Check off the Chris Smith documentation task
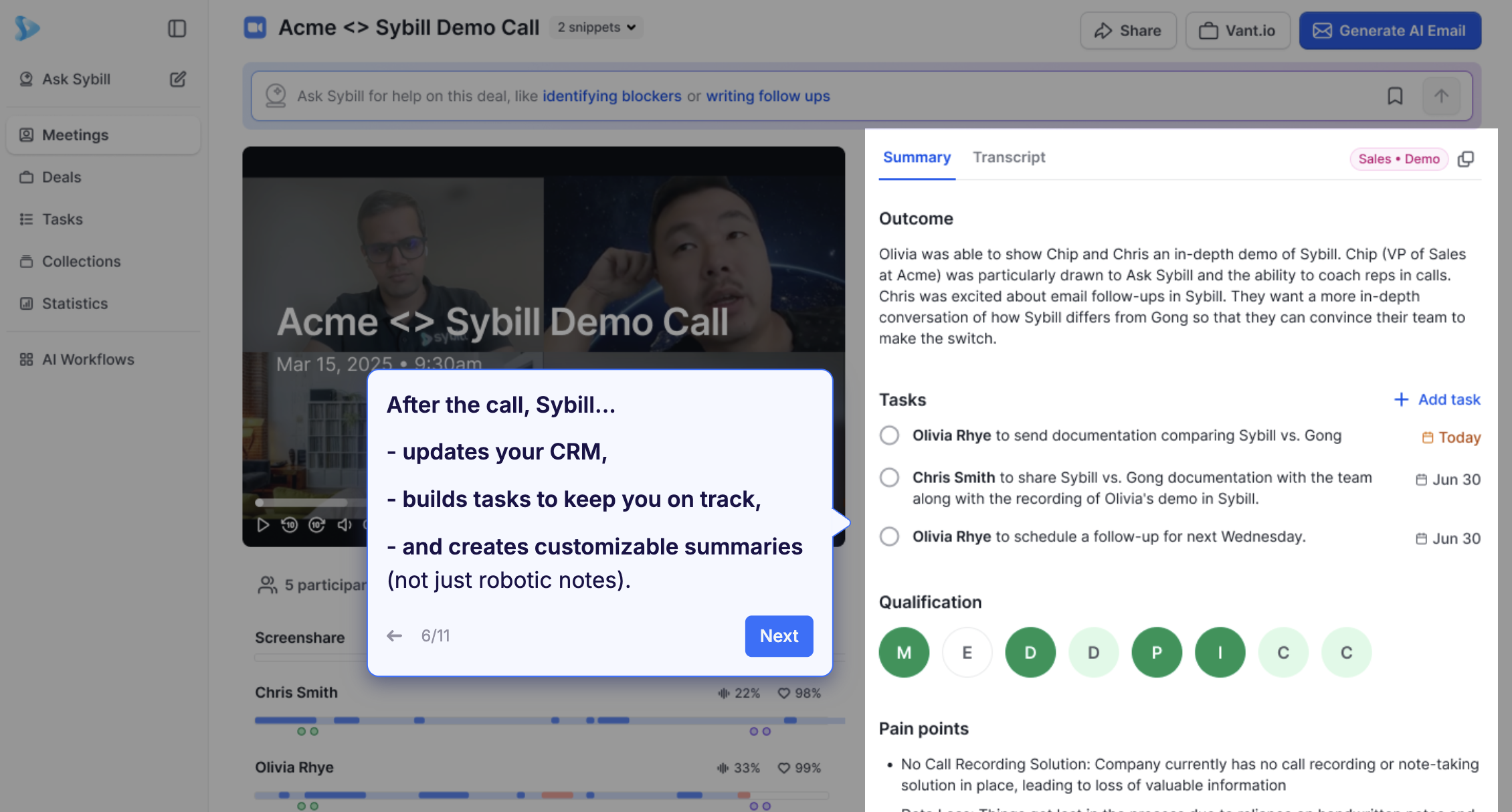1512x812 pixels. pos(889,478)
